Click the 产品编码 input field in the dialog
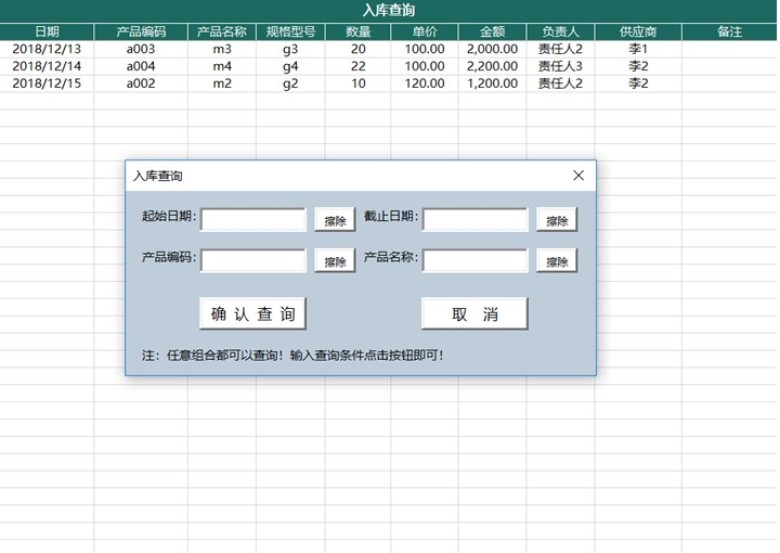Image resolution: width=780 pixels, height=553 pixels. pyautogui.click(x=253, y=261)
